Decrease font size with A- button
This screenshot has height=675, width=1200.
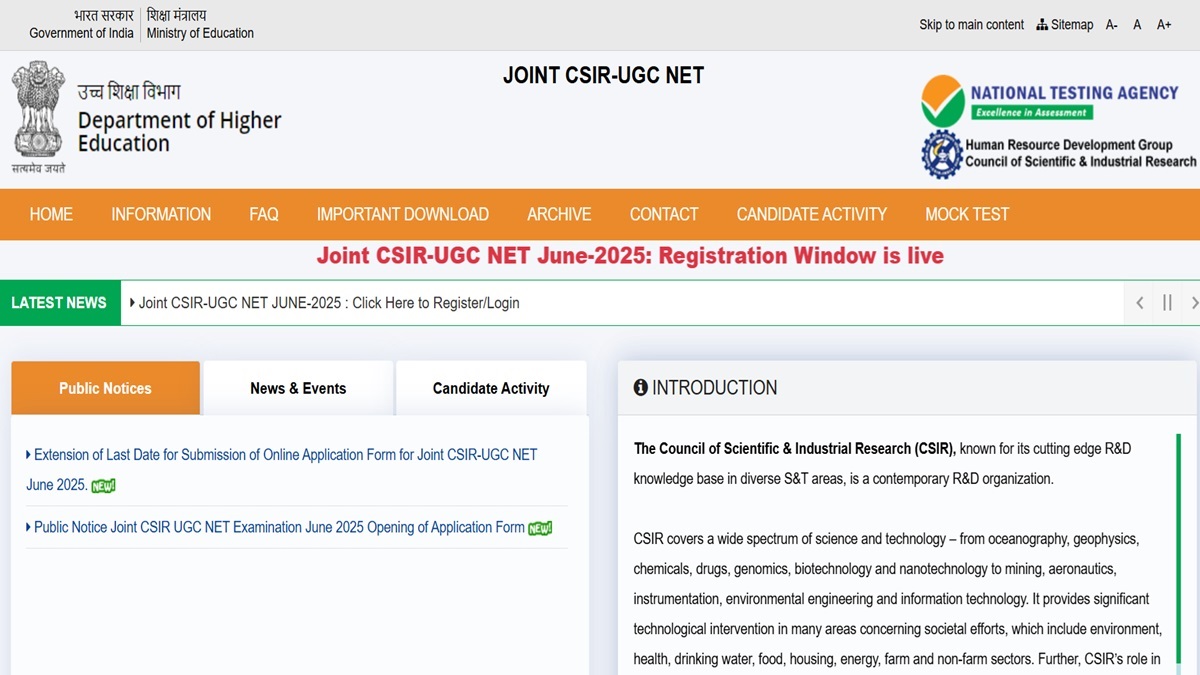(x=1111, y=24)
